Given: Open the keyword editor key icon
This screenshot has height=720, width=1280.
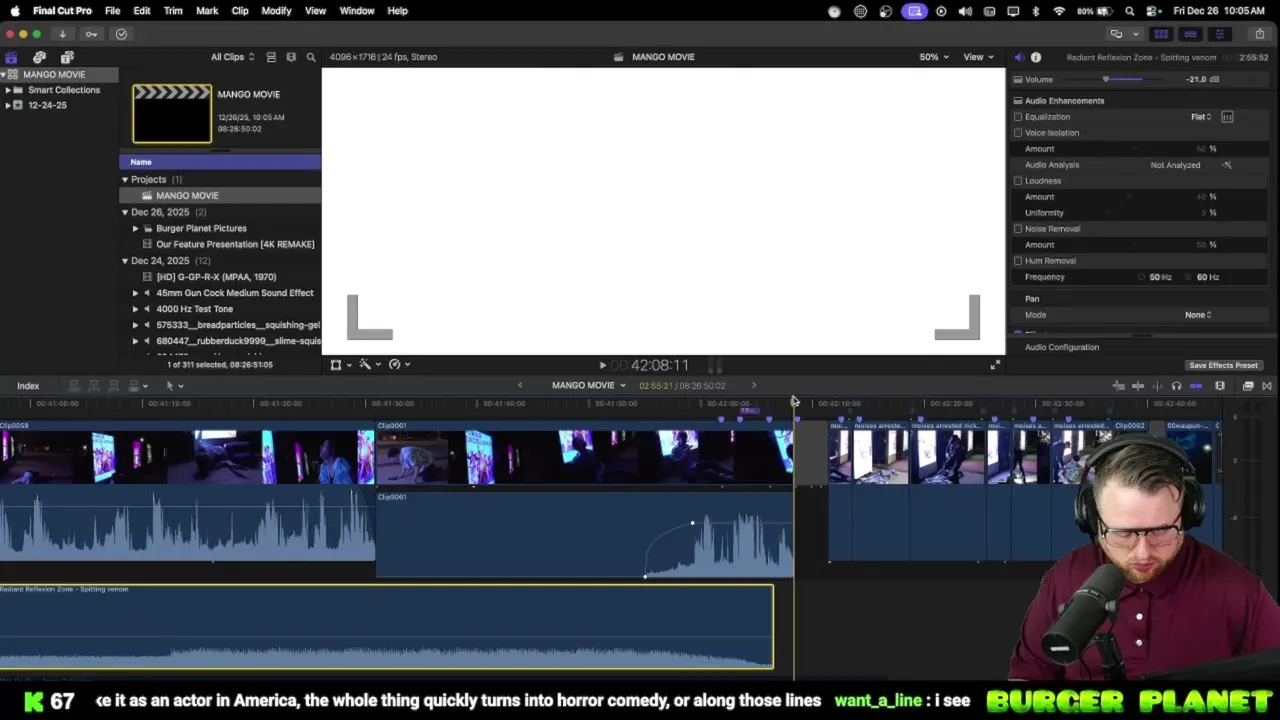Looking at the screenshot, I should click(x=91, y=34).
